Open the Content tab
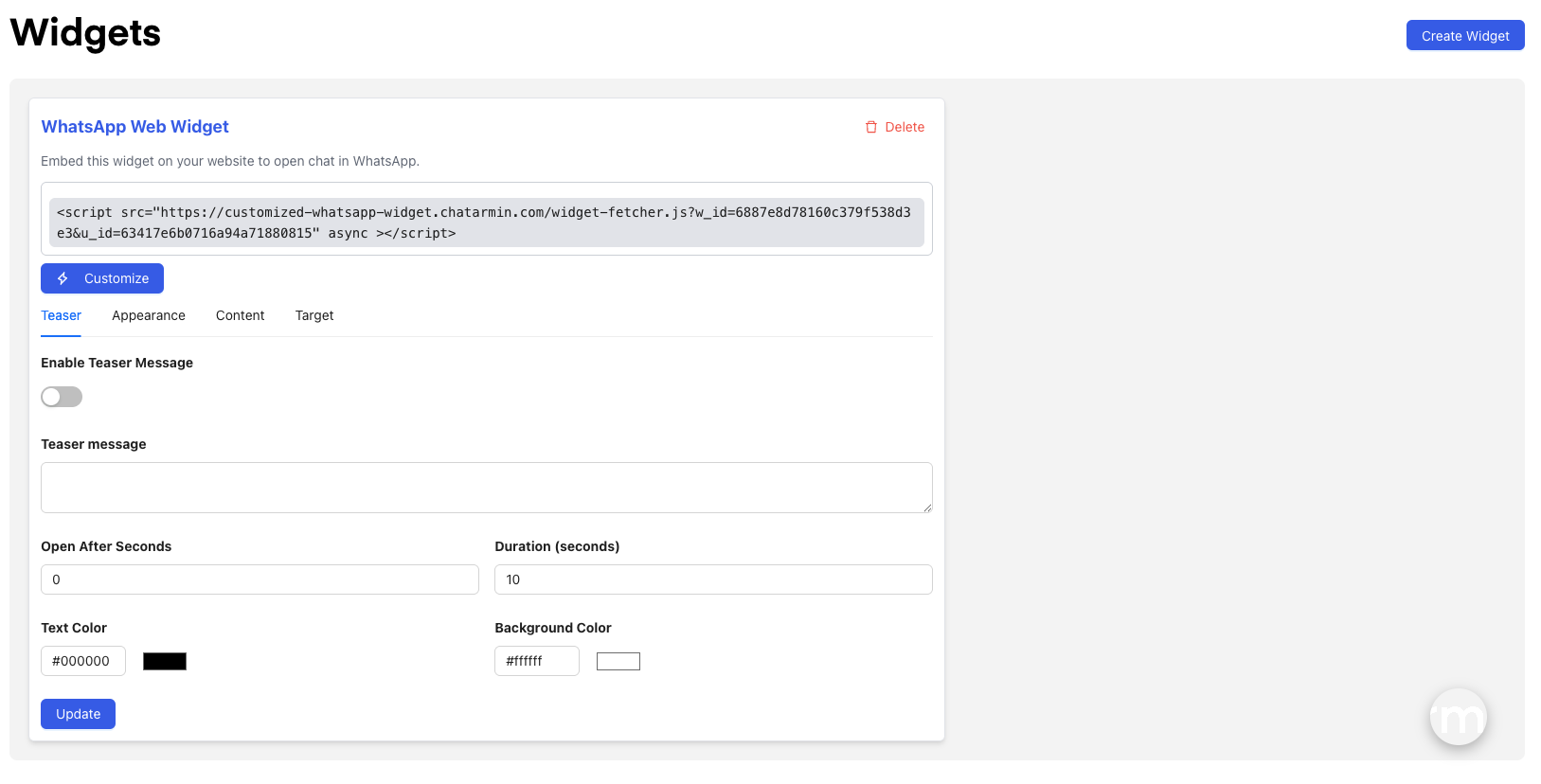The width and height of the screenshot is (1541, 784). 240,315
